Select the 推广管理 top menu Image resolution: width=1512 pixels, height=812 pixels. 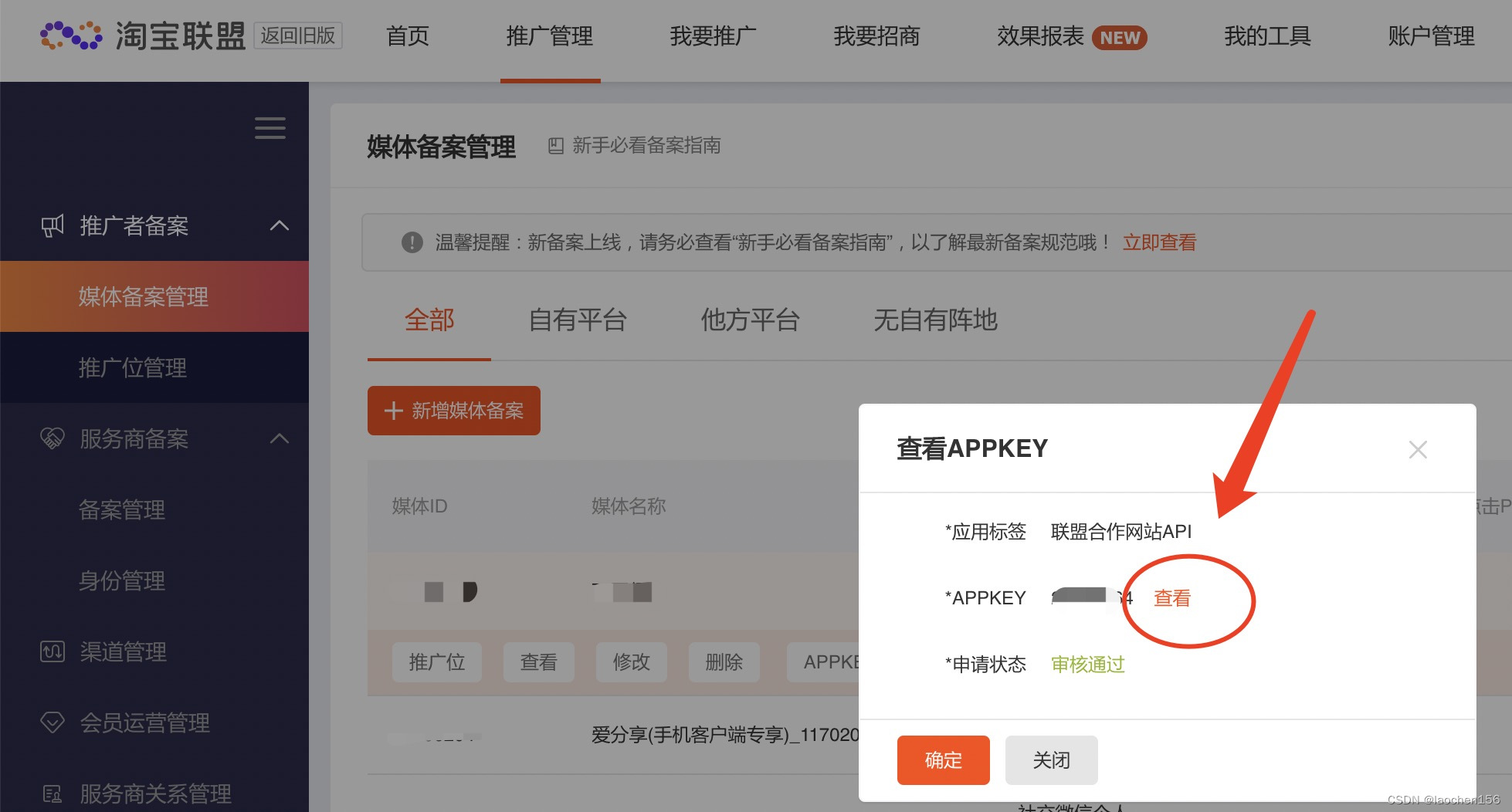(550, 36)
